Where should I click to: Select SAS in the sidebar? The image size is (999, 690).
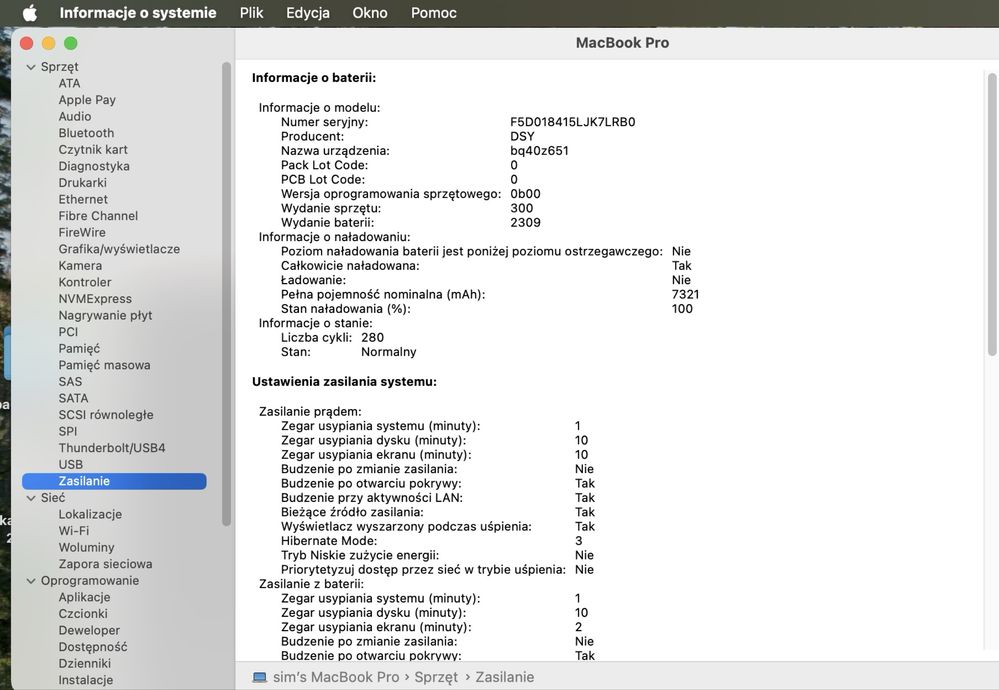70,382
